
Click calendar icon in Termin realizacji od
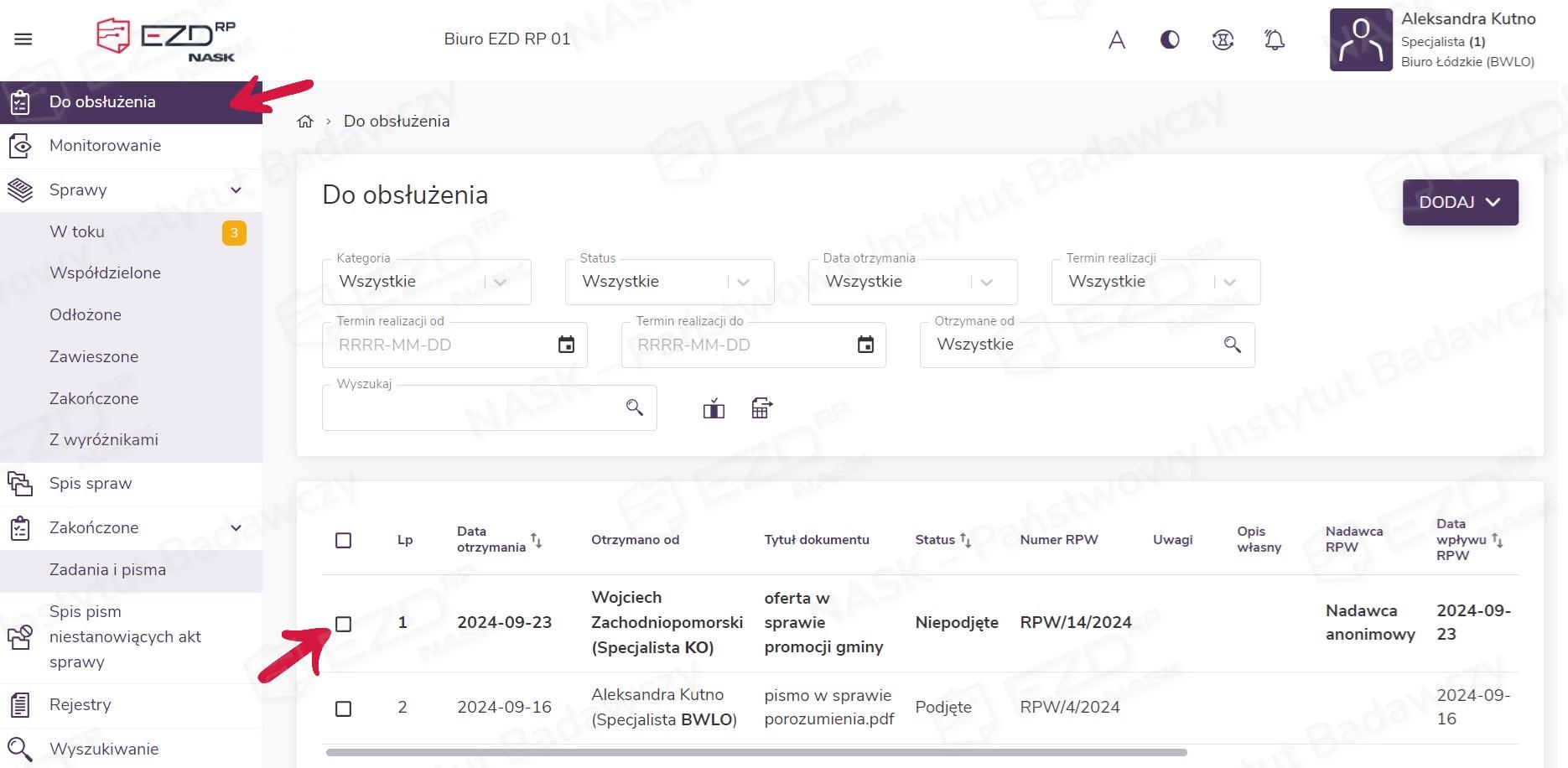tap(566, 345)
